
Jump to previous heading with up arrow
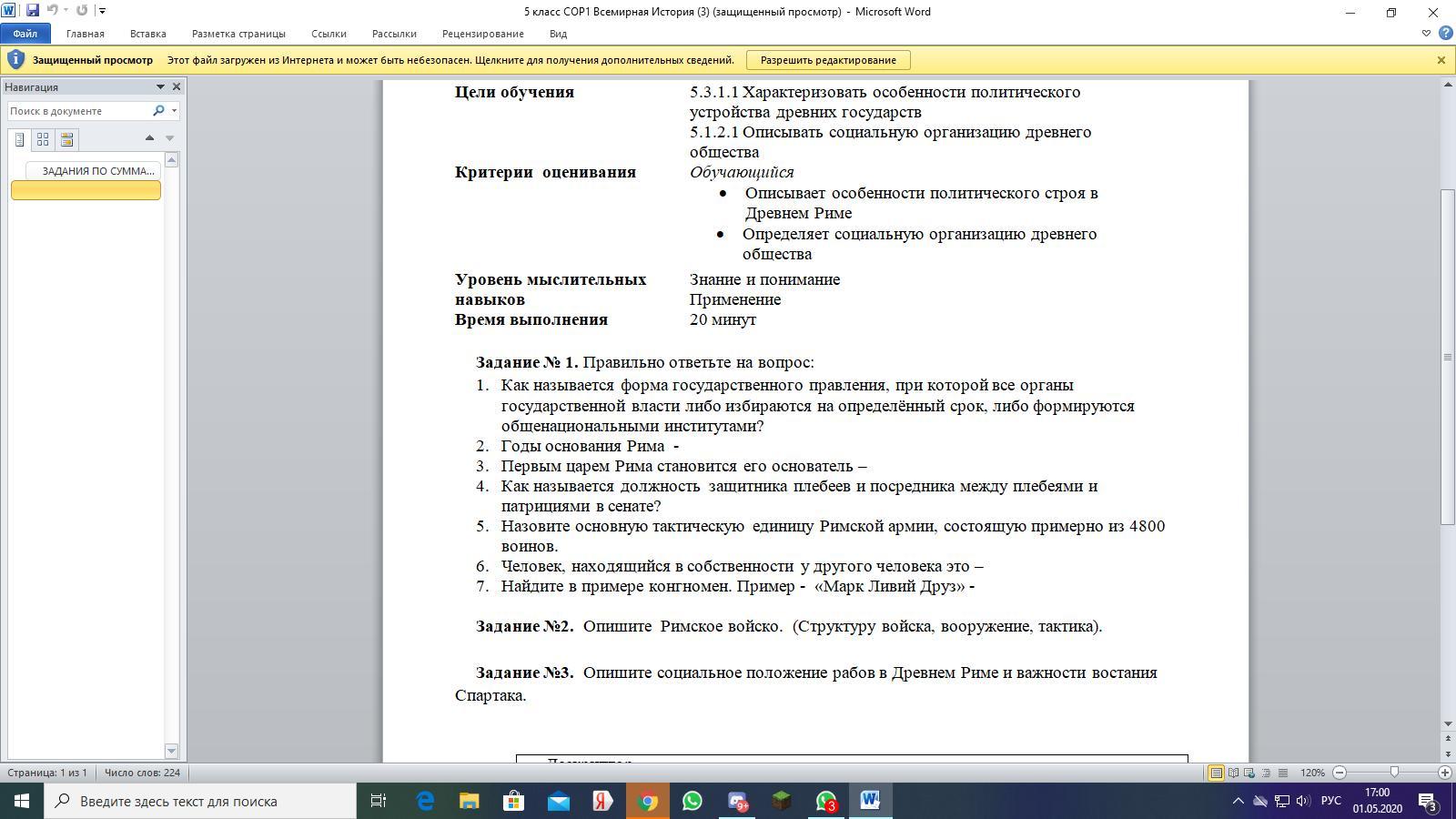click(149, 138)
